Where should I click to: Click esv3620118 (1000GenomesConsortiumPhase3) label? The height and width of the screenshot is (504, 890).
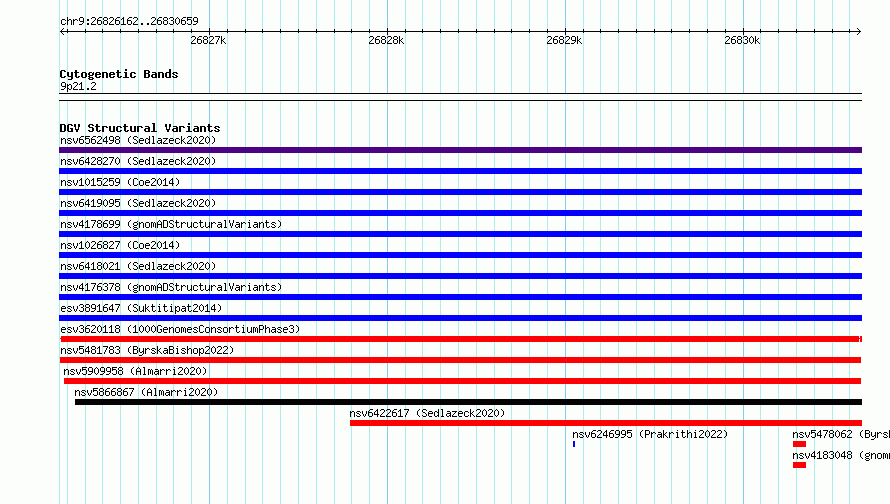click(x=180, y=329)
